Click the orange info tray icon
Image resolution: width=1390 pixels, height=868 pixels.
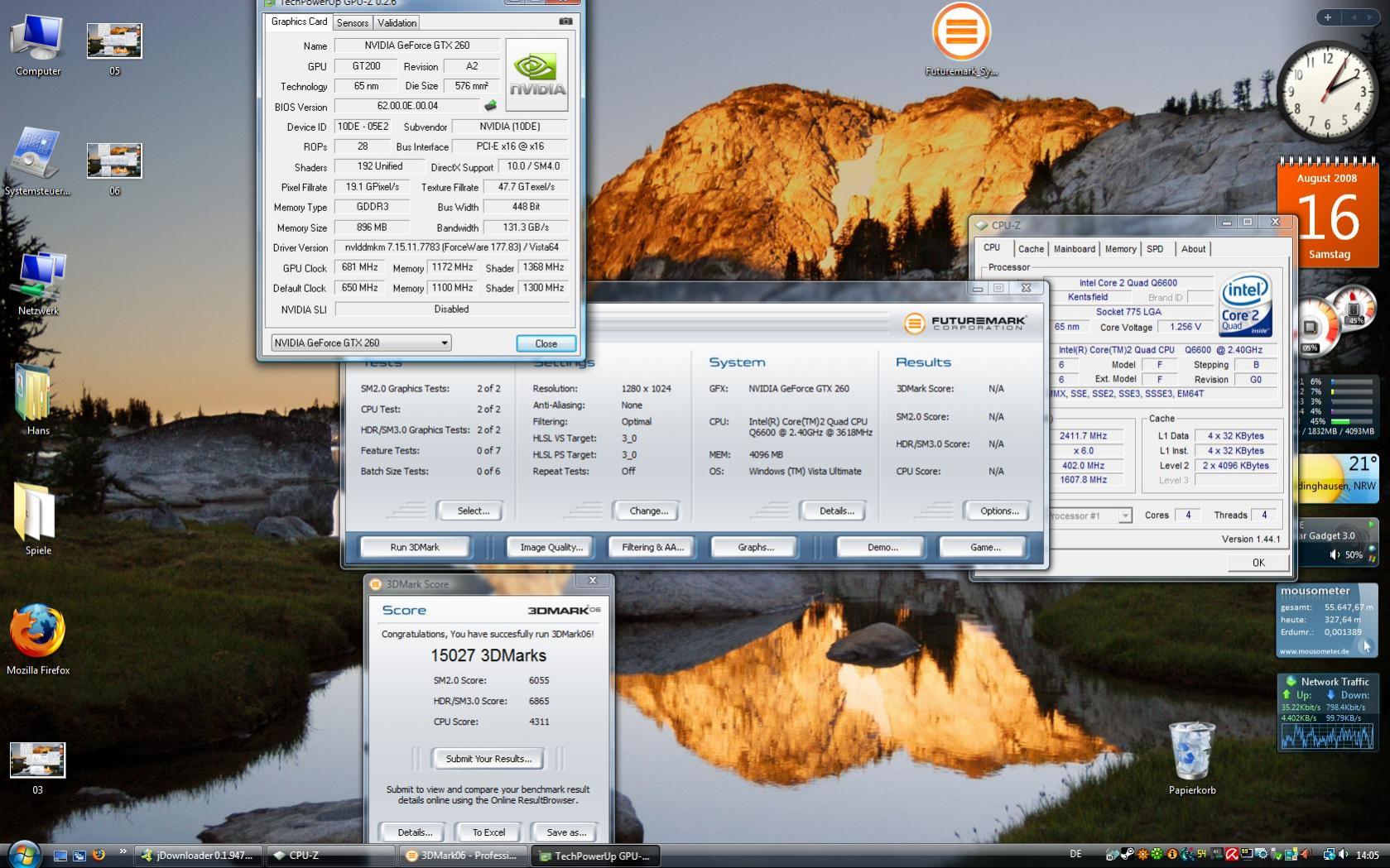point(1171,855)
